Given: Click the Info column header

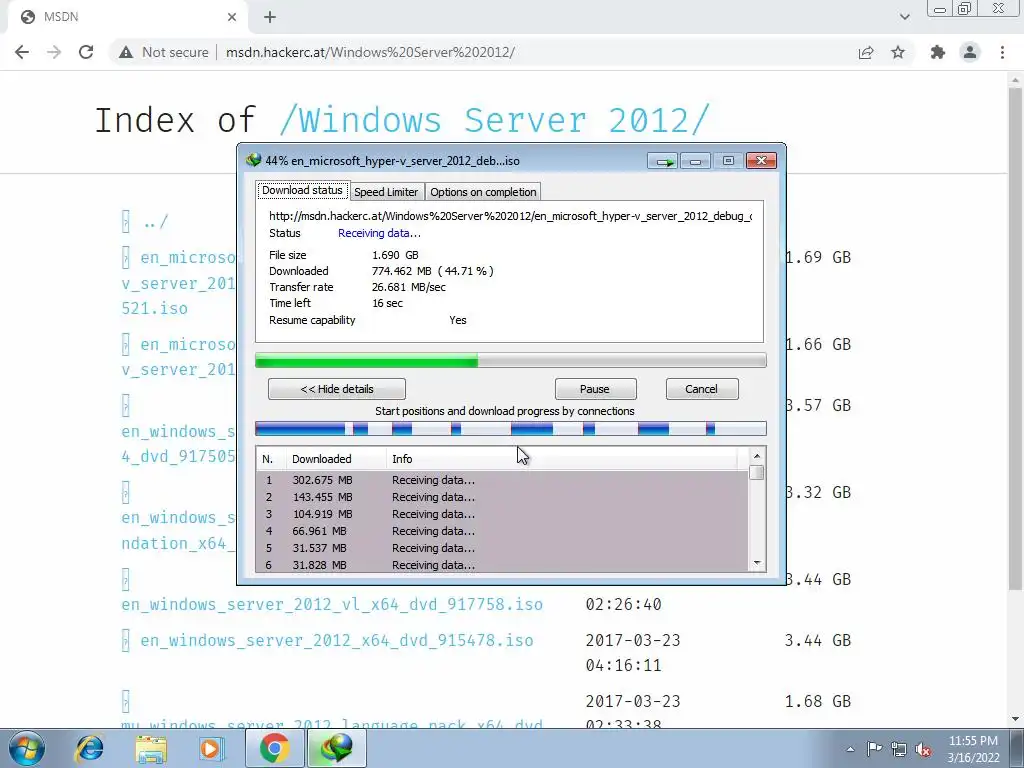Looking at the screenshot, I should click(562, 459).
